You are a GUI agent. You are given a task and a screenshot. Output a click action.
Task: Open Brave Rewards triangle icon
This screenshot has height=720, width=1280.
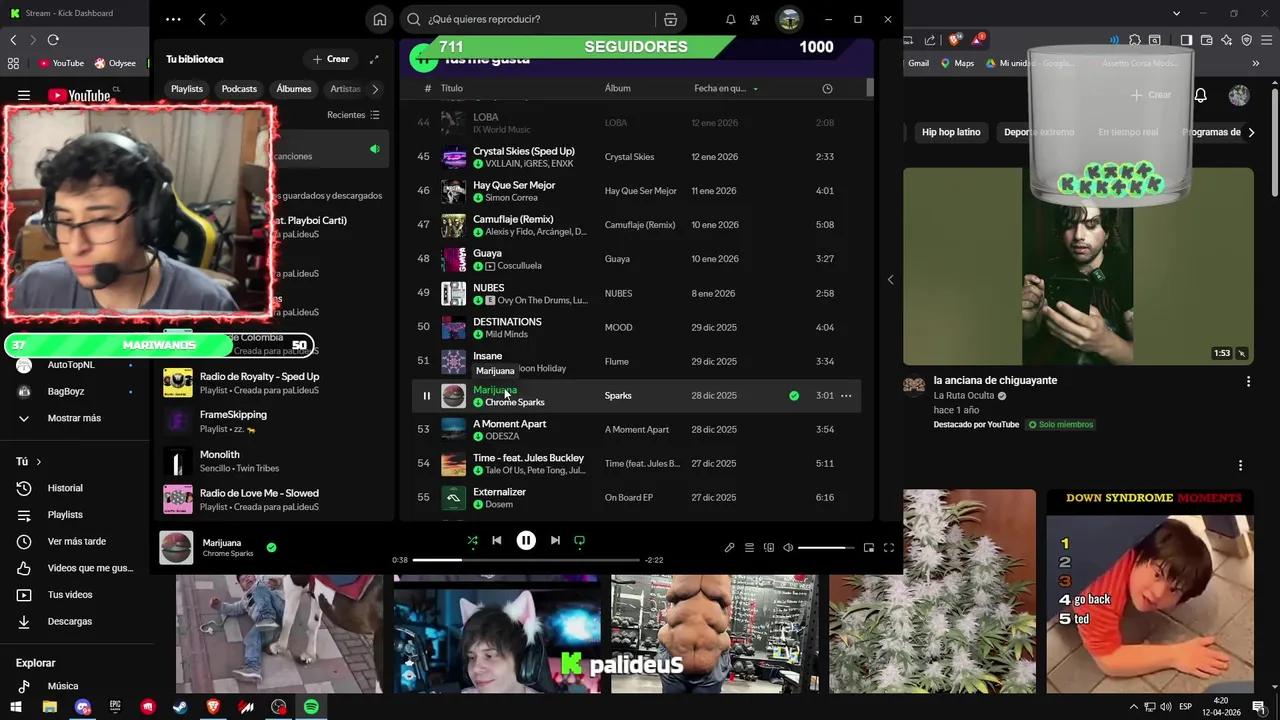pos(978,40)
